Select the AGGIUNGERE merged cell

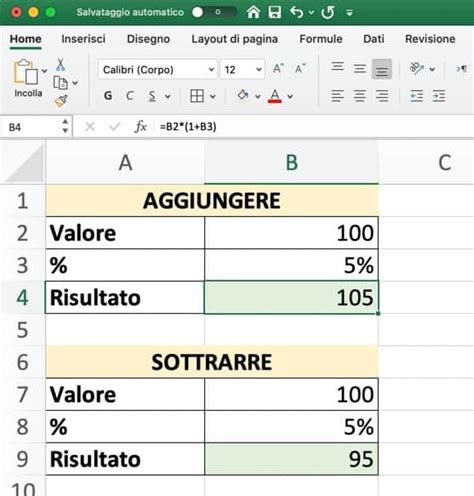(212, 201)
